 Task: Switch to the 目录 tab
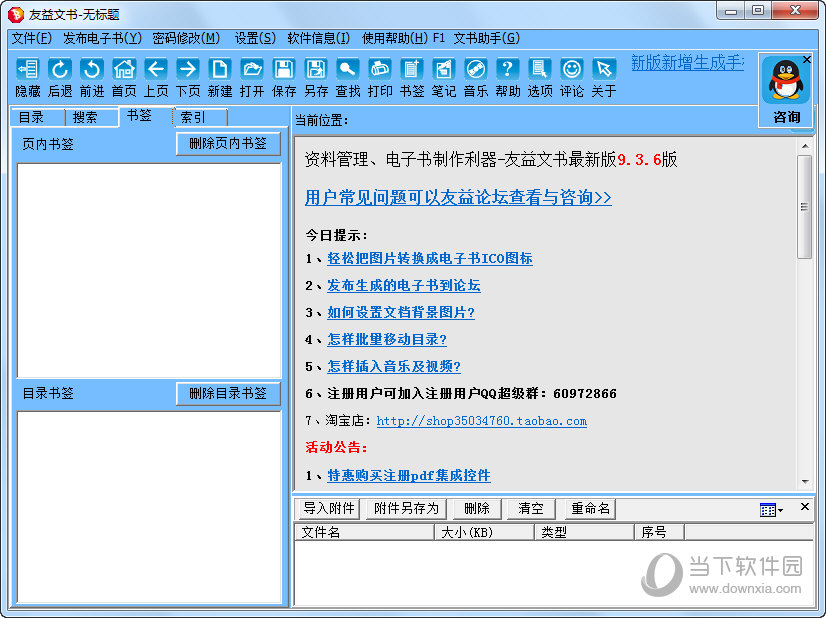coord(37,117)
